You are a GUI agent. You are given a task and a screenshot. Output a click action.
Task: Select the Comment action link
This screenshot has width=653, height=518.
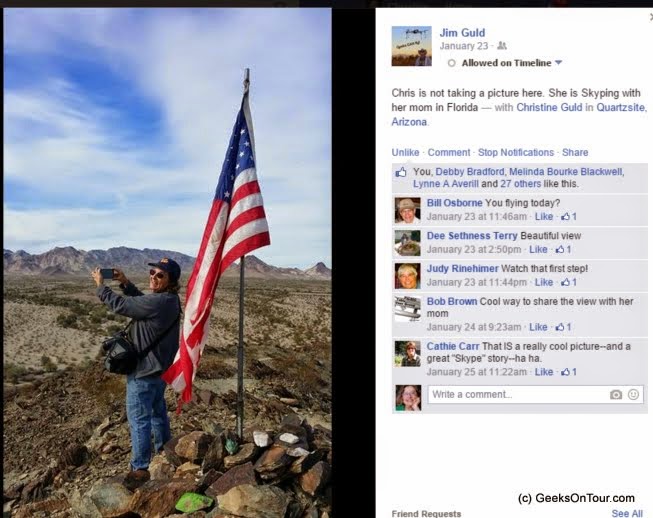(449, 152)
